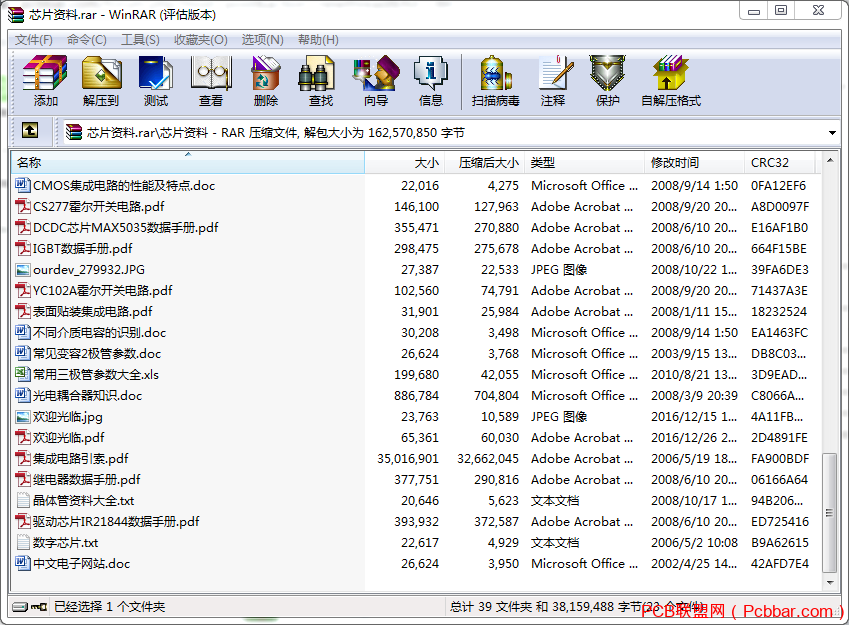This screenshot has height=625, width=849.
Task: Open the Favorites (收藏夹) menu
Action: pyautogui.click(x=201, y=40)
